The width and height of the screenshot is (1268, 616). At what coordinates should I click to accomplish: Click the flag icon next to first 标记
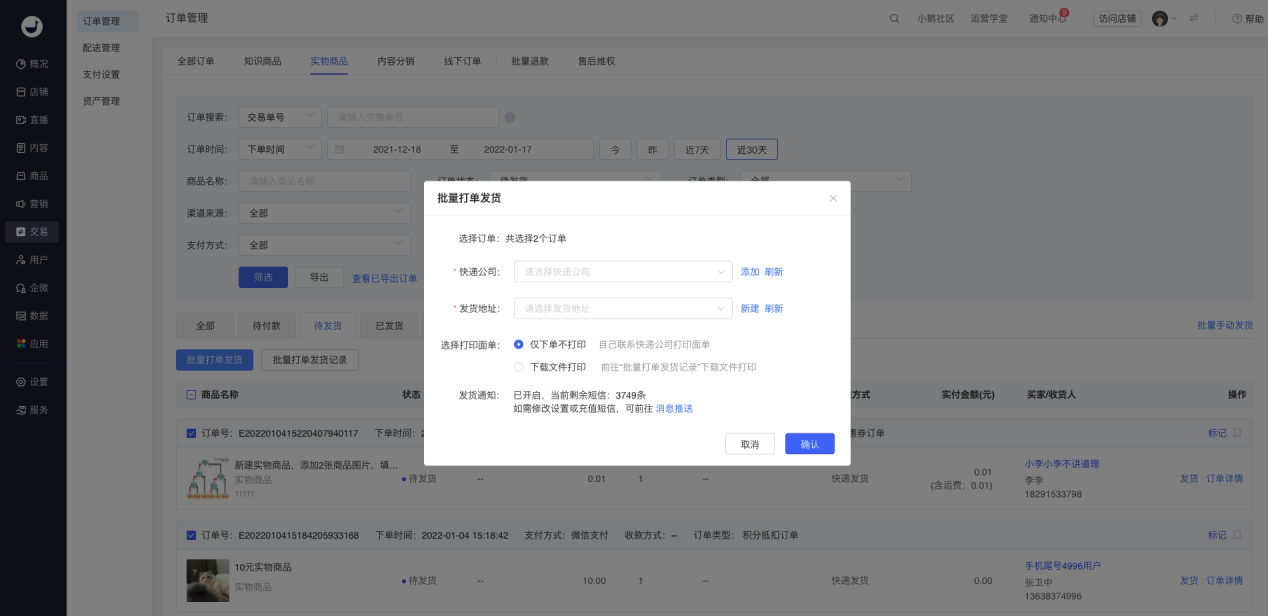[1237, 433]
